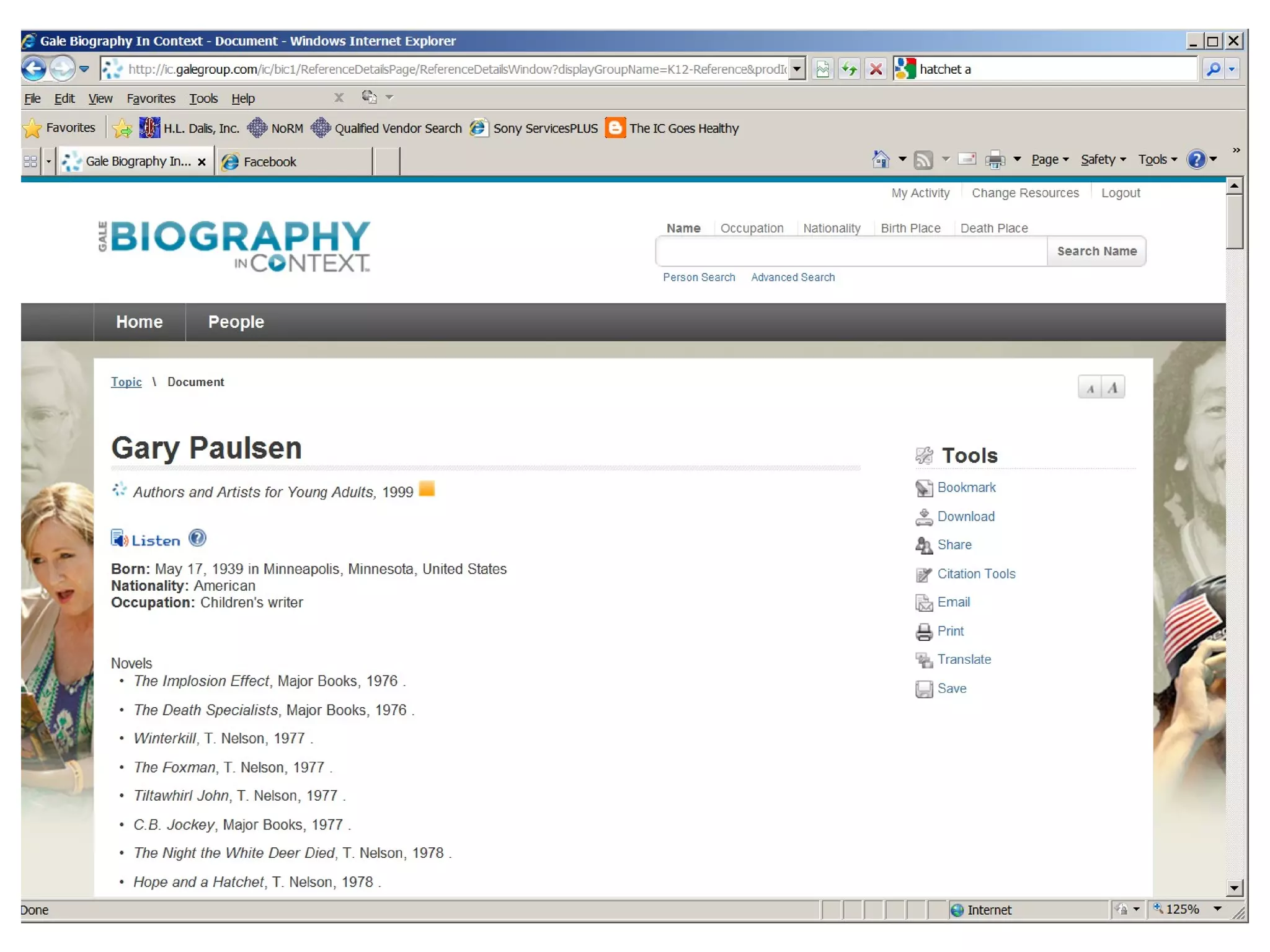Expand the address bar URL dropdown

click(x=797, y=69)
